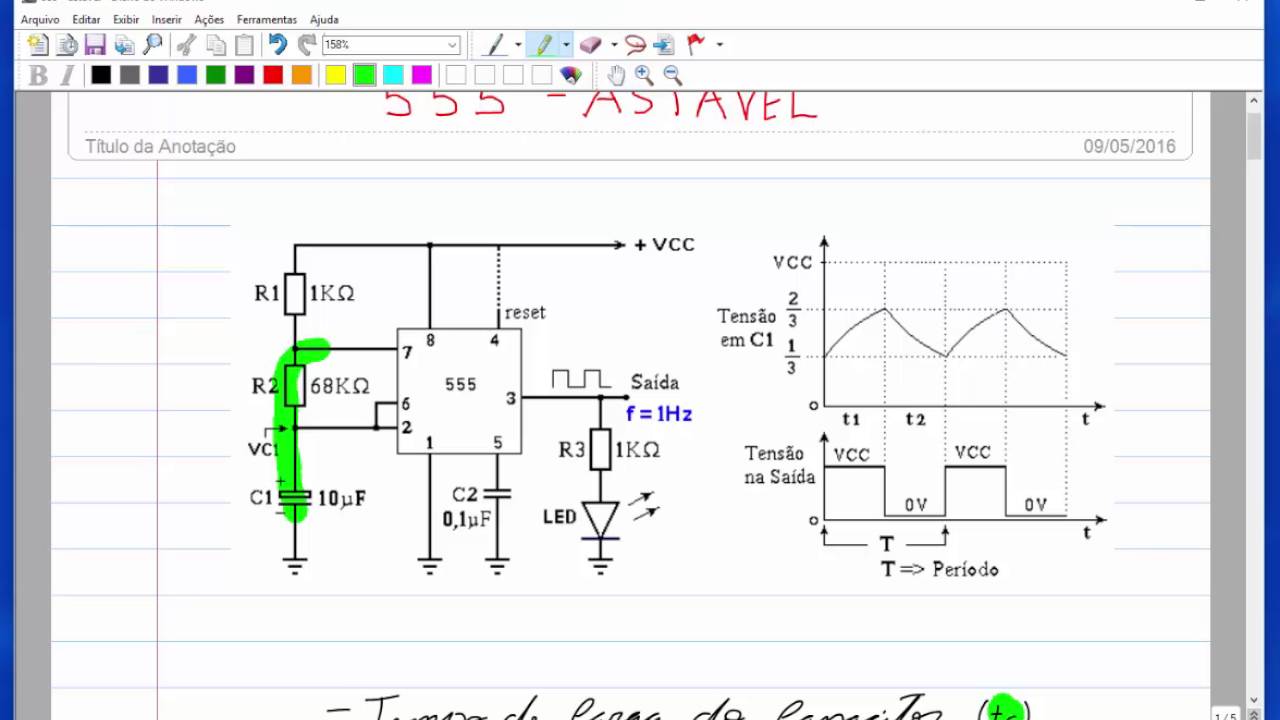Pick the dark navy color swatch
The height and width of the screenshot is (720, 1280).
pos(158,75)
